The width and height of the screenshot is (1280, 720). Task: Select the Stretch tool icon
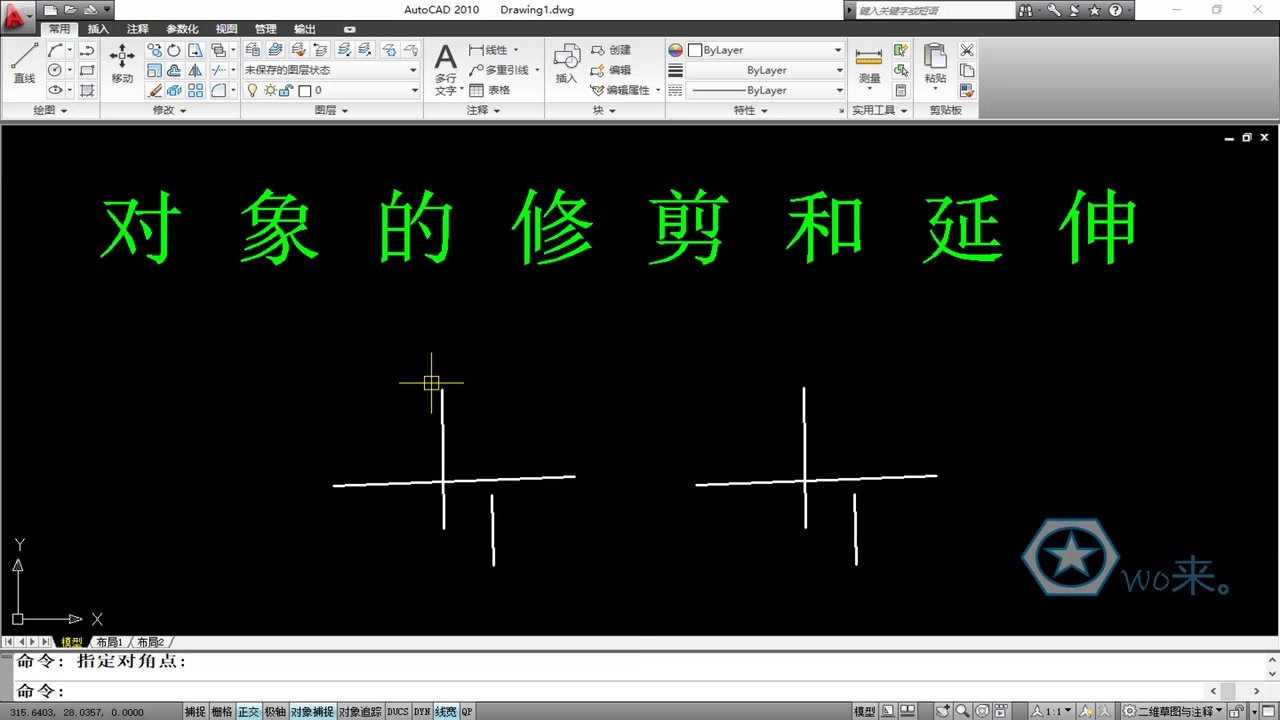[x=195, y=50]
